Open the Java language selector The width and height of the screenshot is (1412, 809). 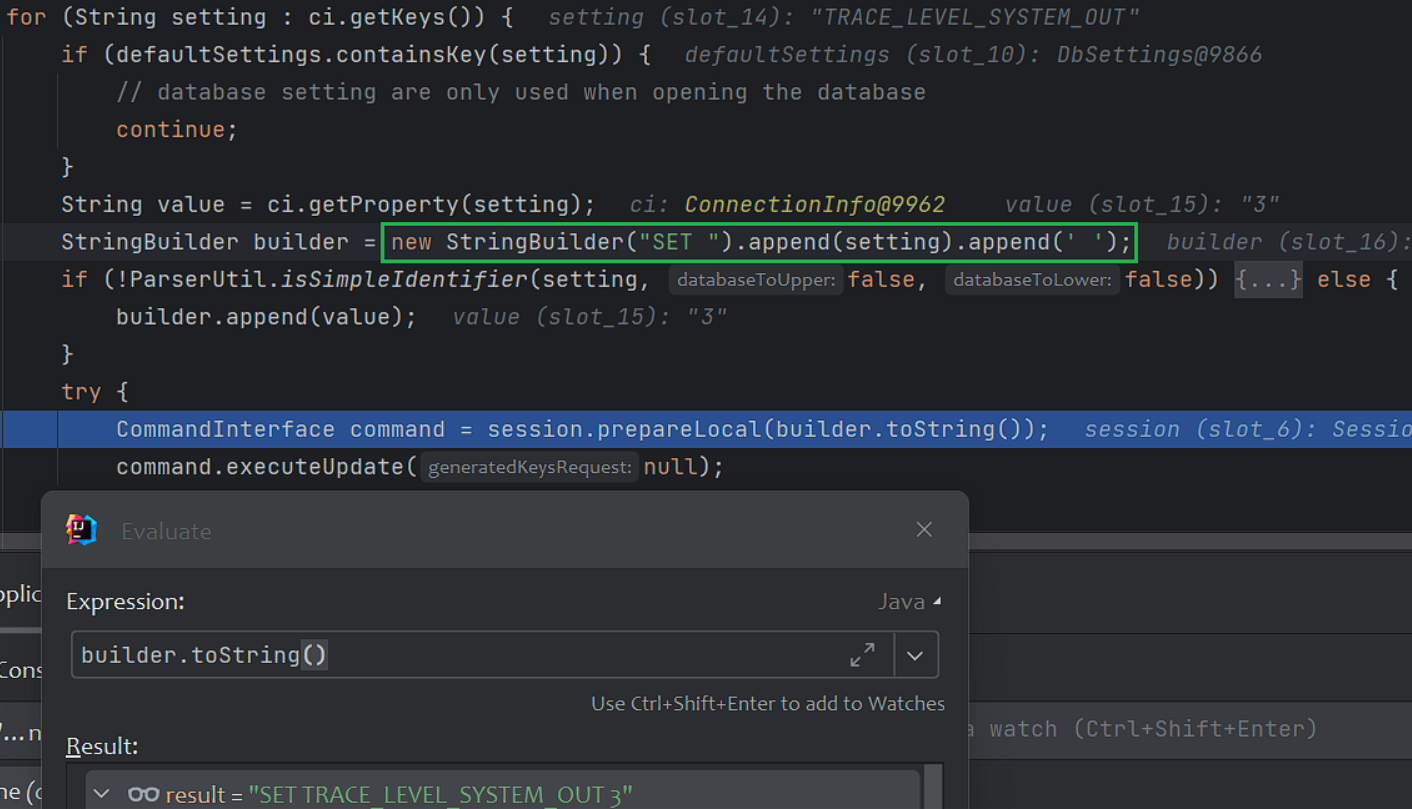pos(909,601)
